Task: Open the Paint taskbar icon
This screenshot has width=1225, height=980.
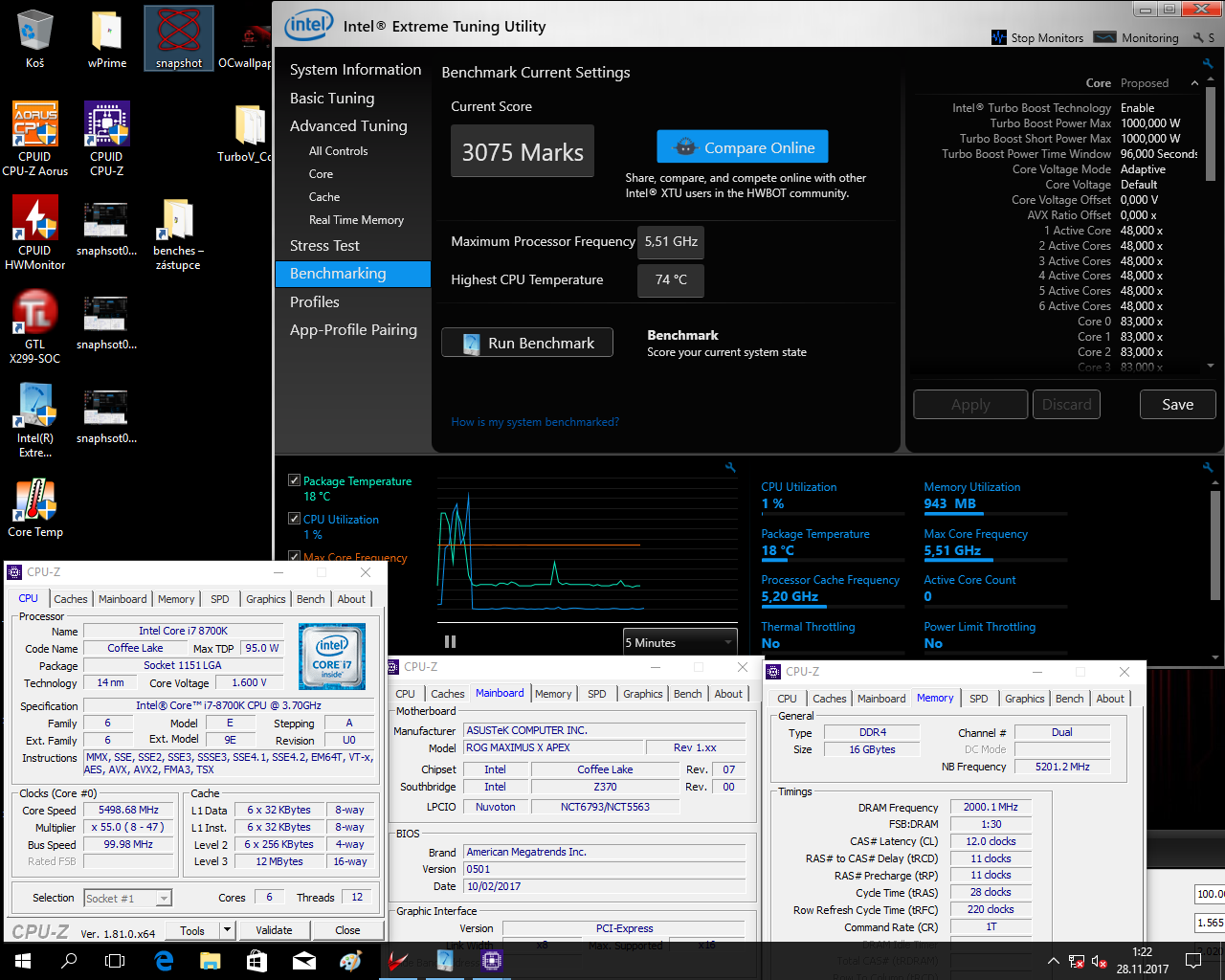Action: (350, 961)
